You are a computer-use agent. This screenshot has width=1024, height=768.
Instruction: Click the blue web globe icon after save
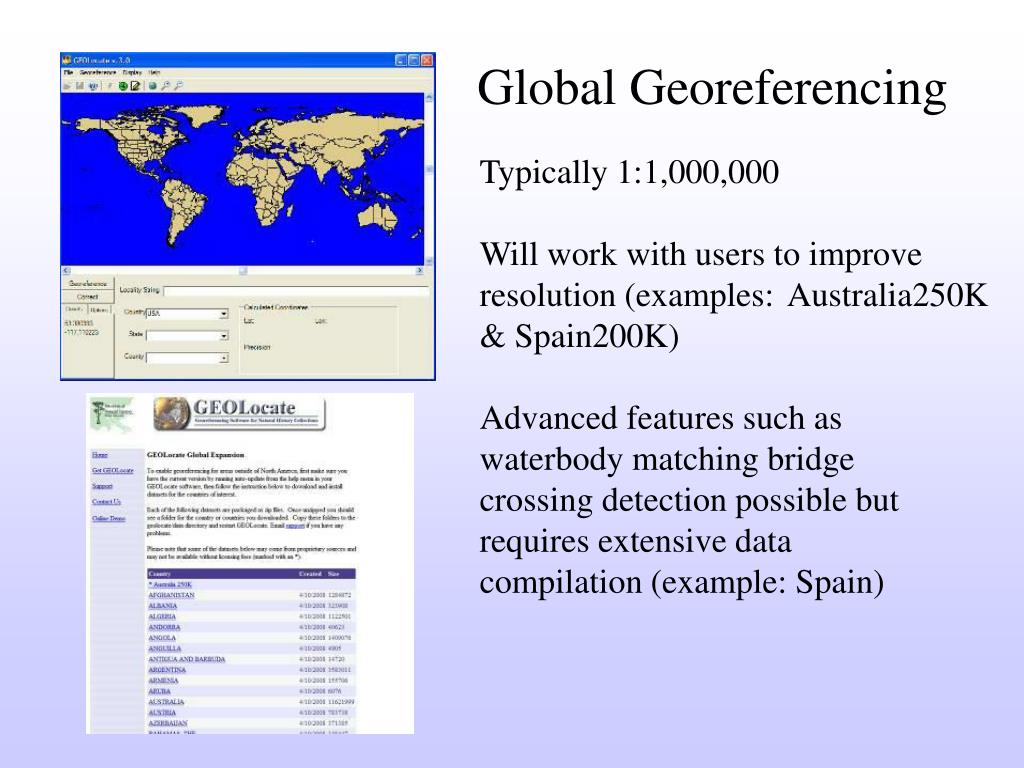point(93,86)
